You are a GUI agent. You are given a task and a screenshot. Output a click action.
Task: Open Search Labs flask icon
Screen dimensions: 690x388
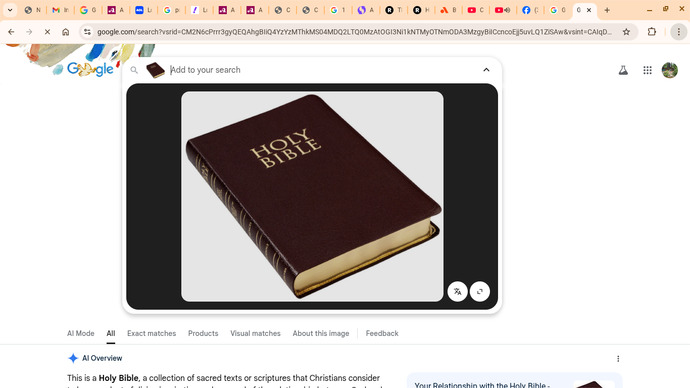[x=623, y=70]
